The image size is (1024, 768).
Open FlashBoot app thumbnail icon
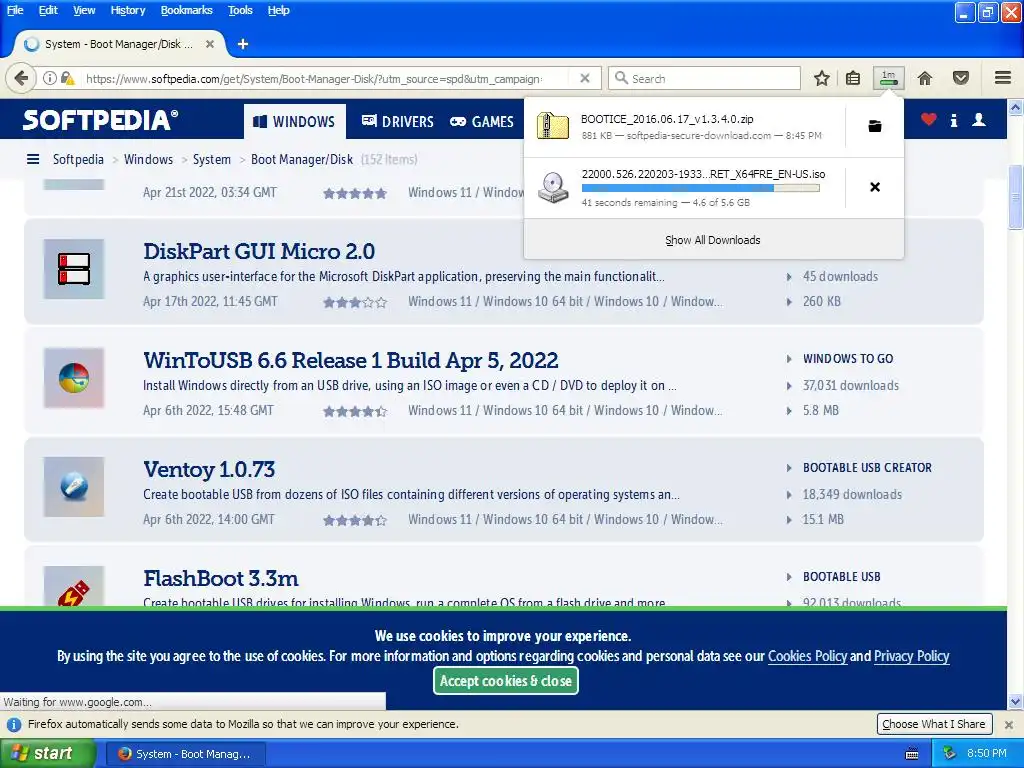point(74,586)
